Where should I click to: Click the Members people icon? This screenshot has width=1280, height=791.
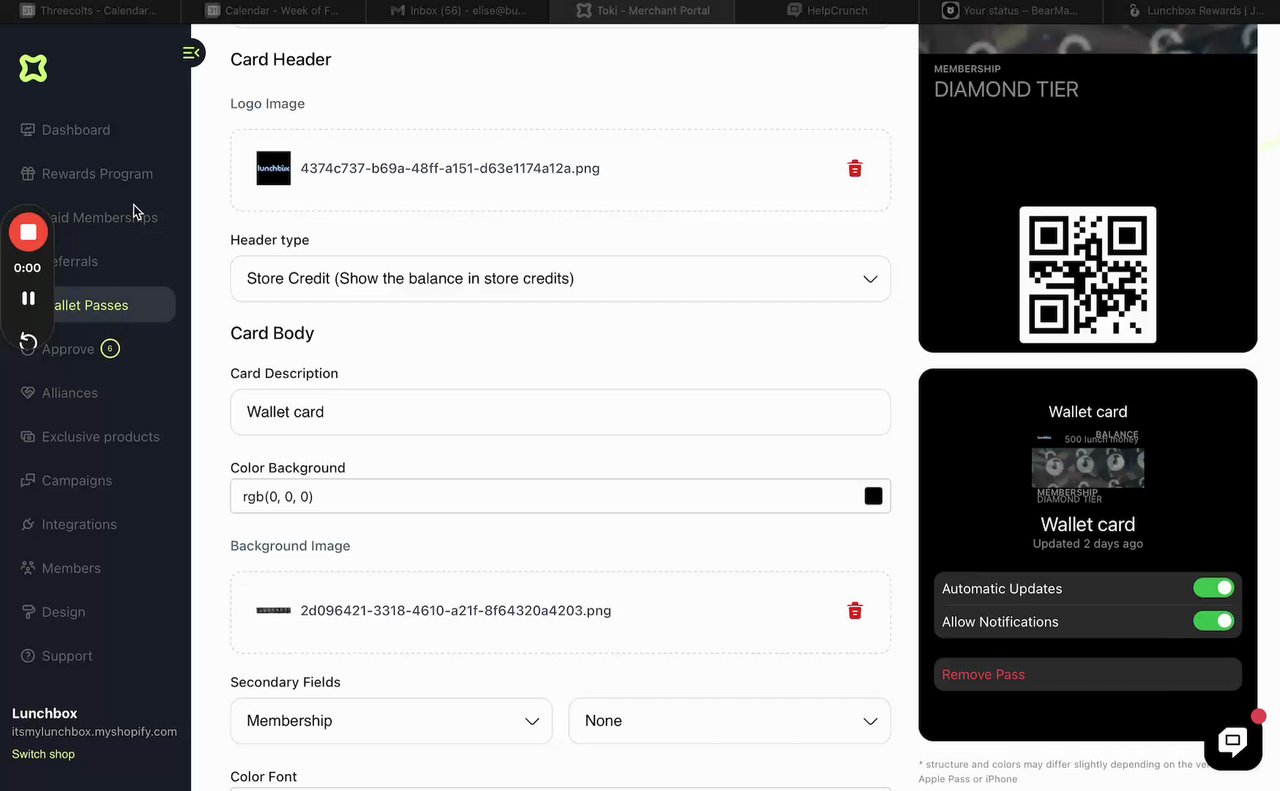click(x=28, y=568)
